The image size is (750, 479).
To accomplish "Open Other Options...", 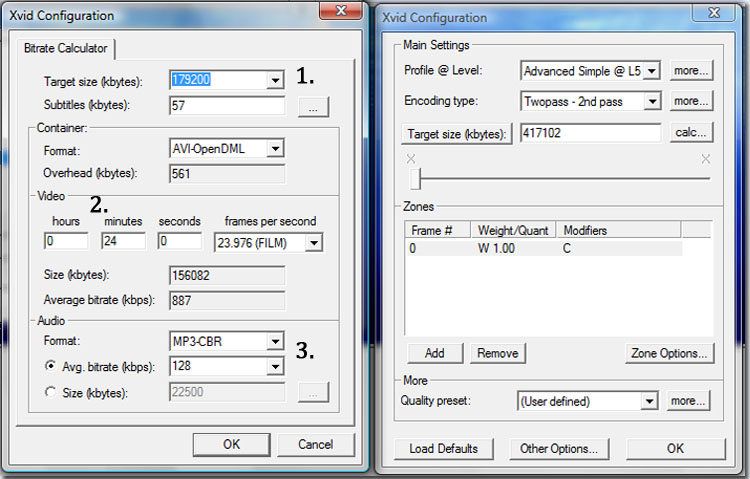I will [559, 449].
